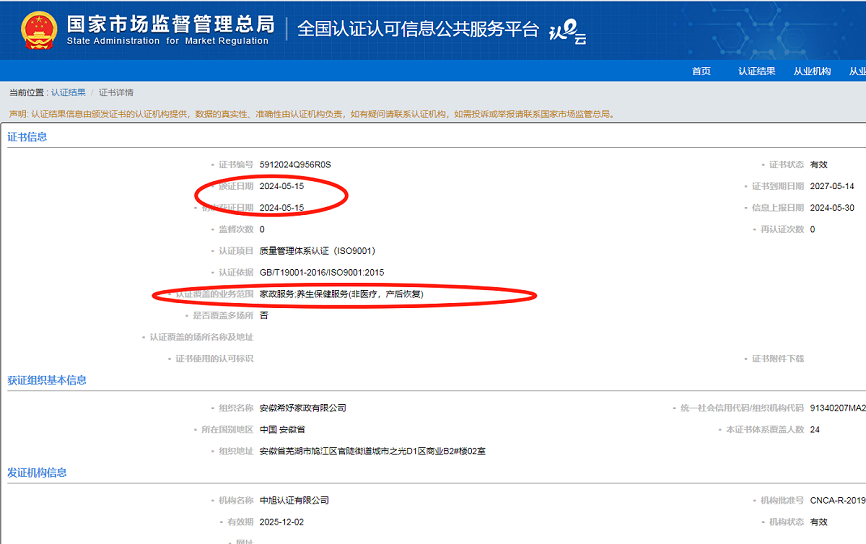Screen dimensions: 866x544
Task: Click the 证书信息 section header
Action: coord(28,137)
